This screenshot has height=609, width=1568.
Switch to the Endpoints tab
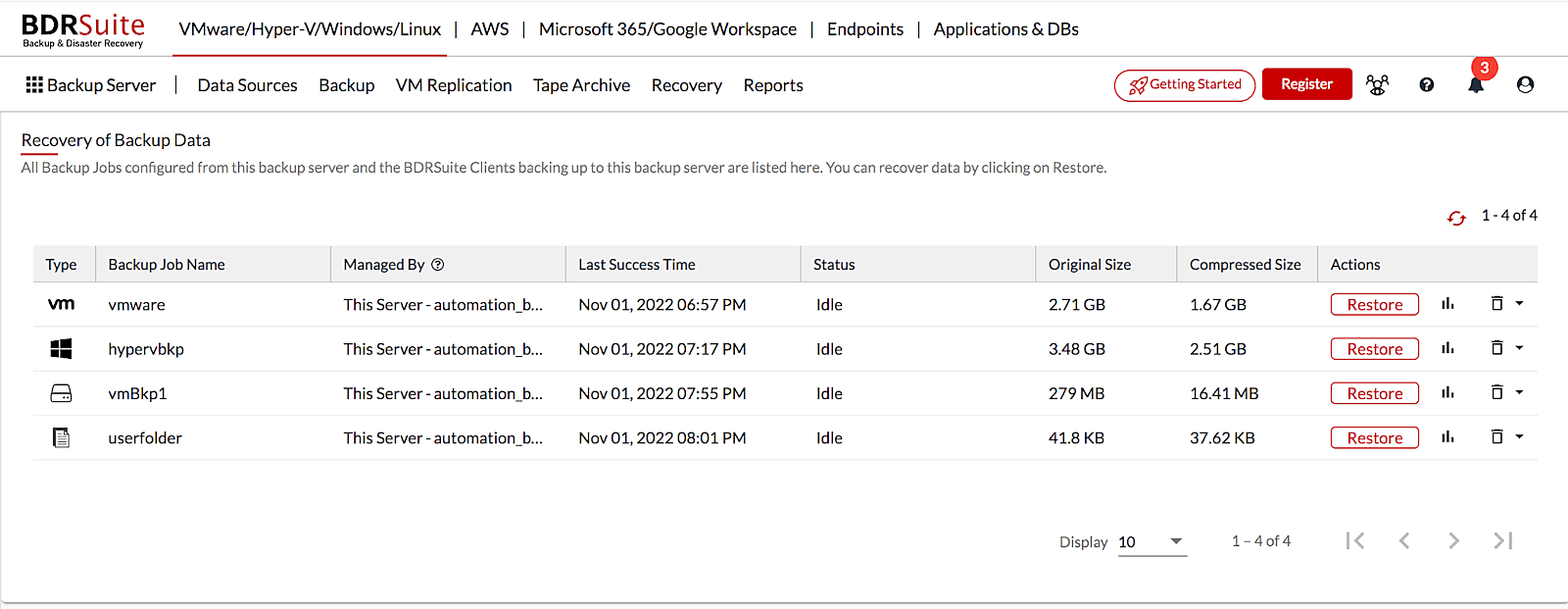point(865,29)
